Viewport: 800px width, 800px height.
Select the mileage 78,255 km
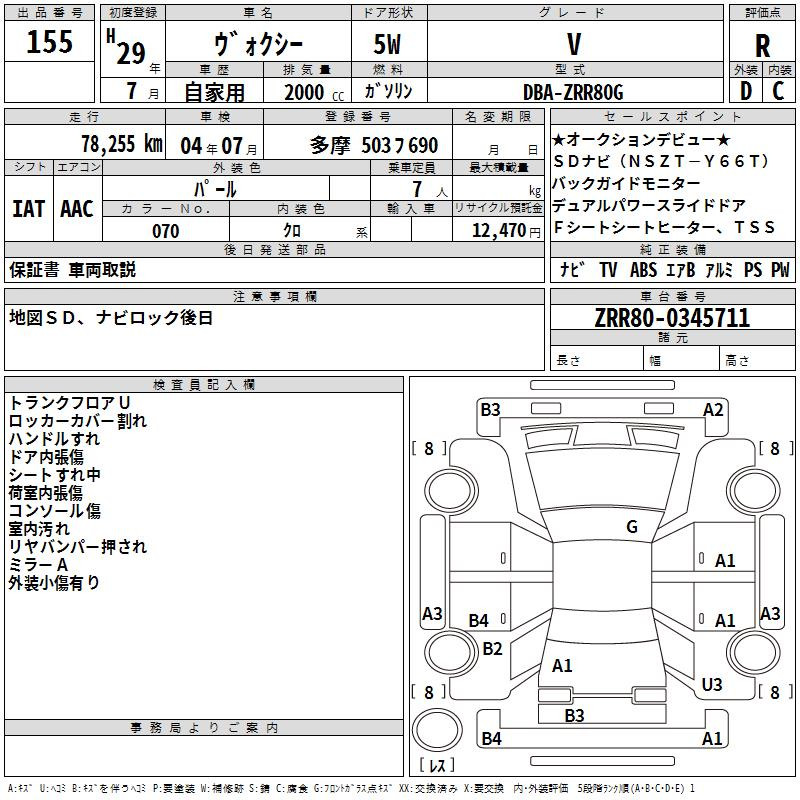point(122,144)
